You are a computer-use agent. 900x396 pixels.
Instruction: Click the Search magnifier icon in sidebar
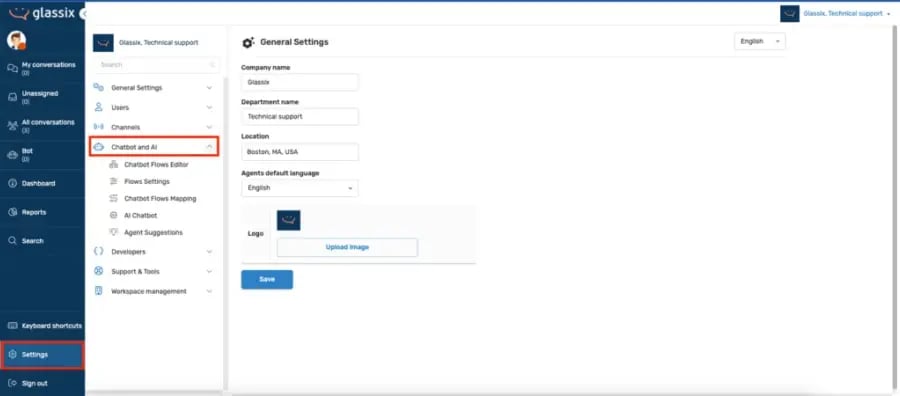point(13,241)
